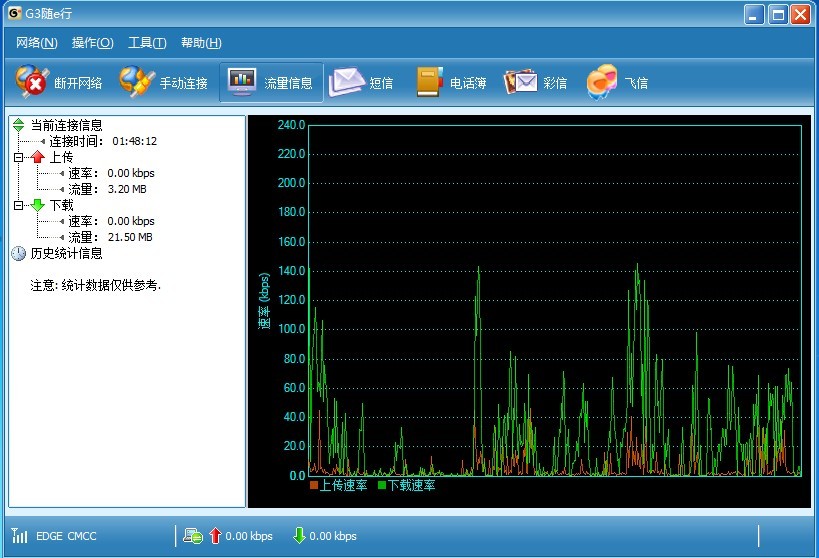819x558 pixels.
Task: Click the 100.0 axis label
Action: pyautogui.click(x=291, y=329)
